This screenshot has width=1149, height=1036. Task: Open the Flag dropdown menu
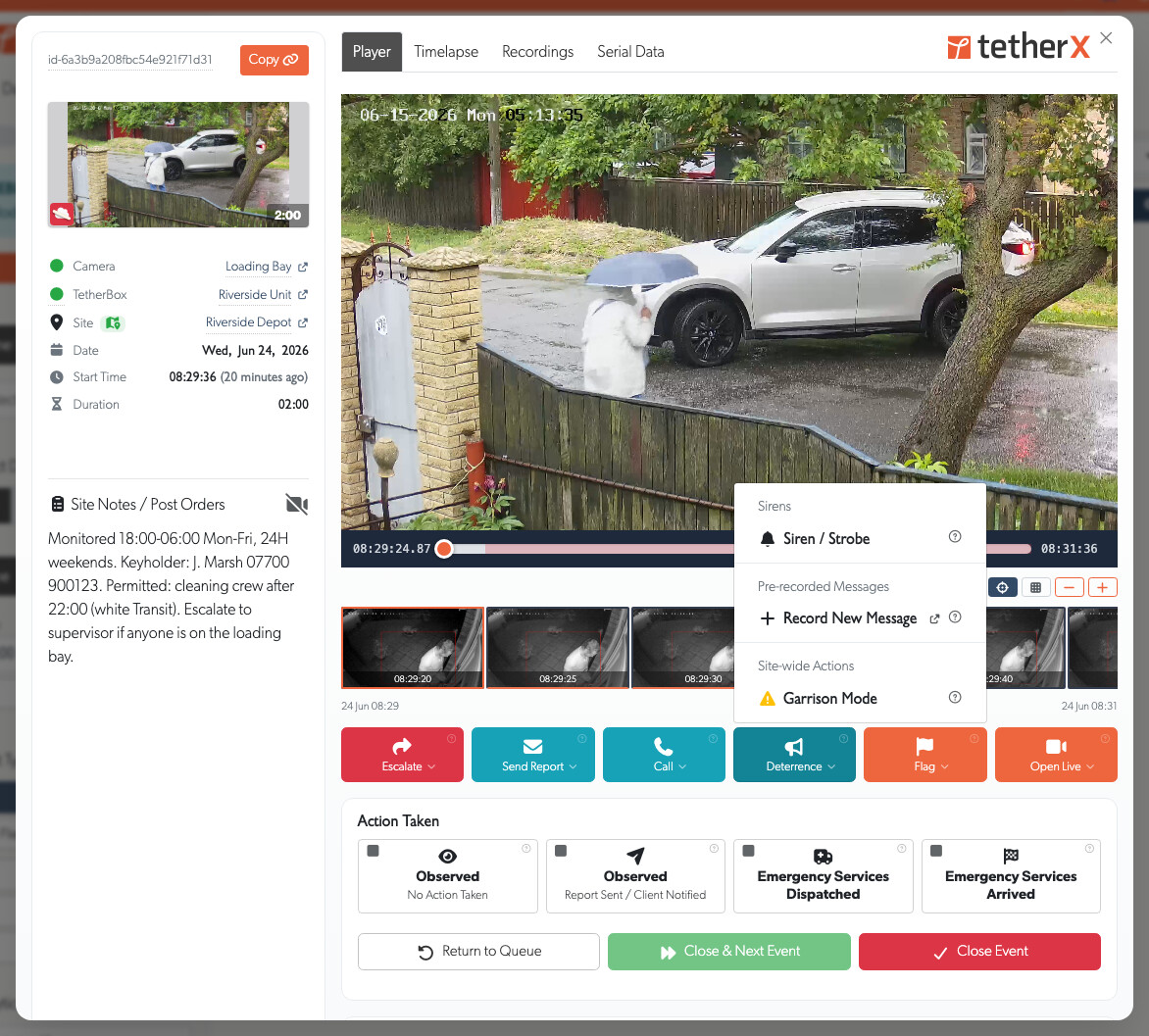coord(924,755)
